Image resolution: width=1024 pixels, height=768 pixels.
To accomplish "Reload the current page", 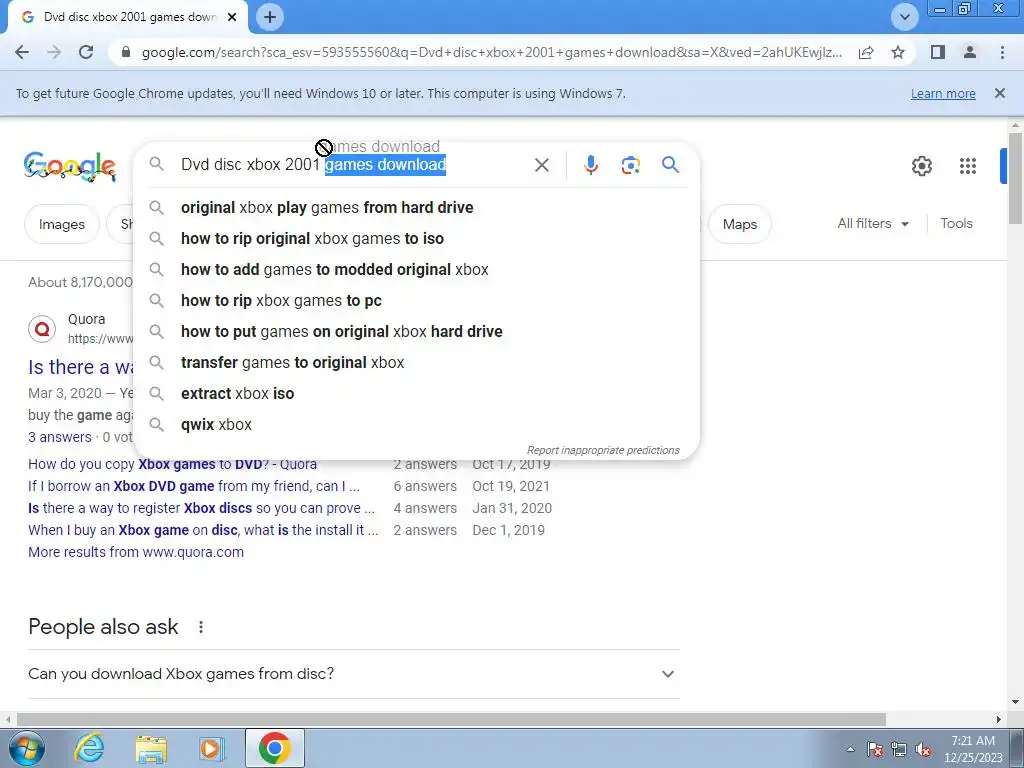I will [x=86, y=52].
